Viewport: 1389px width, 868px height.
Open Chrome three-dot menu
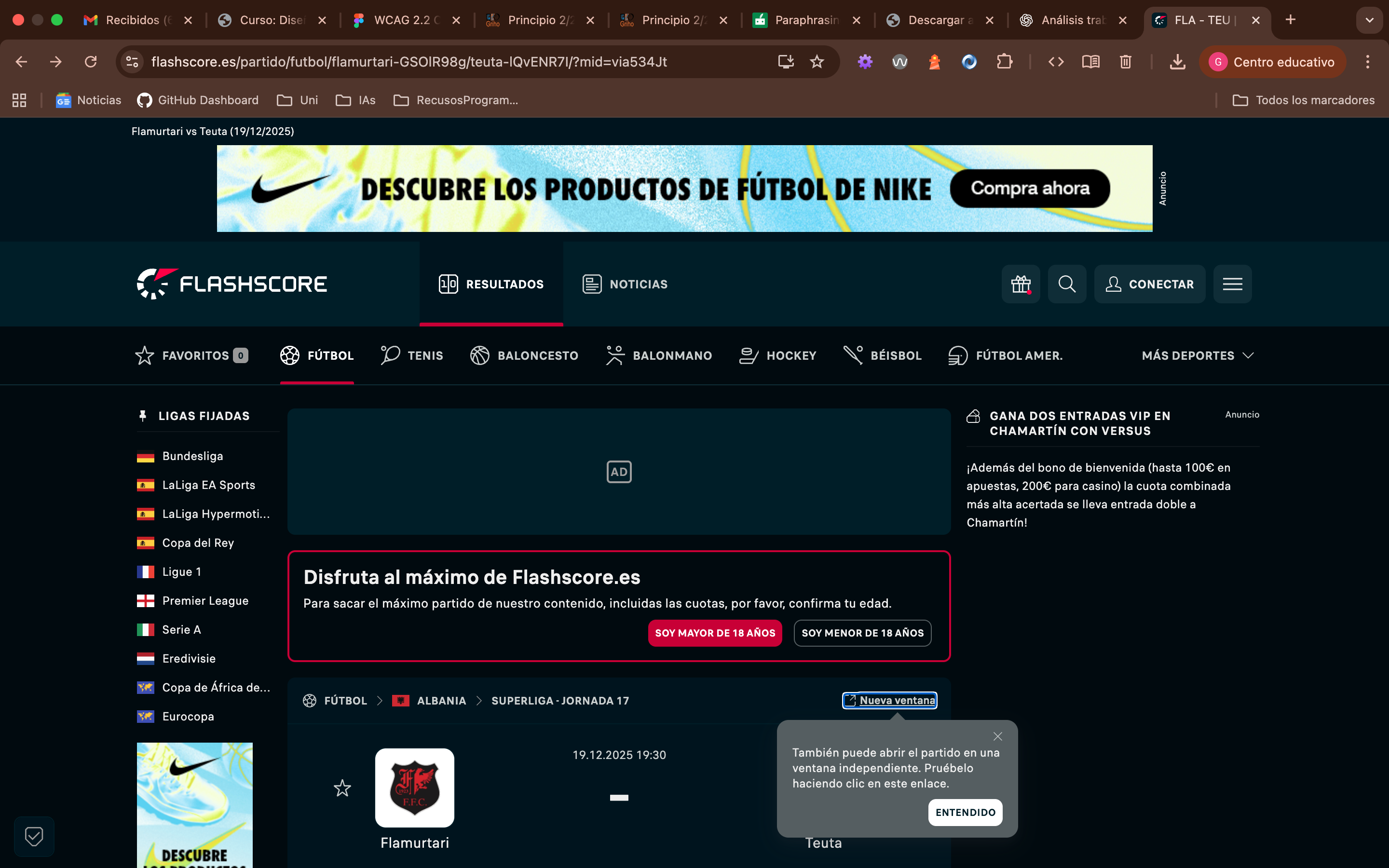tap(1368, 62)
